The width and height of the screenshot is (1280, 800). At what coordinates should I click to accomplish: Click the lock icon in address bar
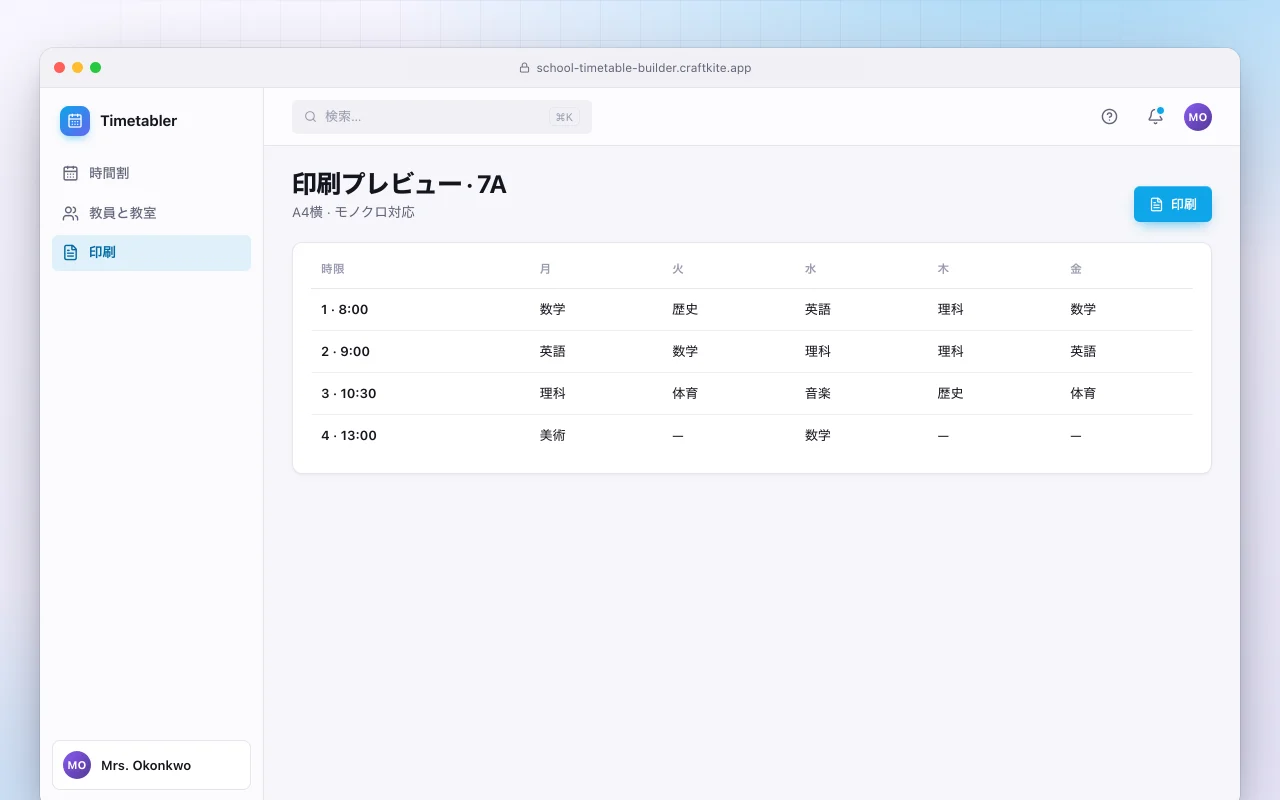pos(524,68)
